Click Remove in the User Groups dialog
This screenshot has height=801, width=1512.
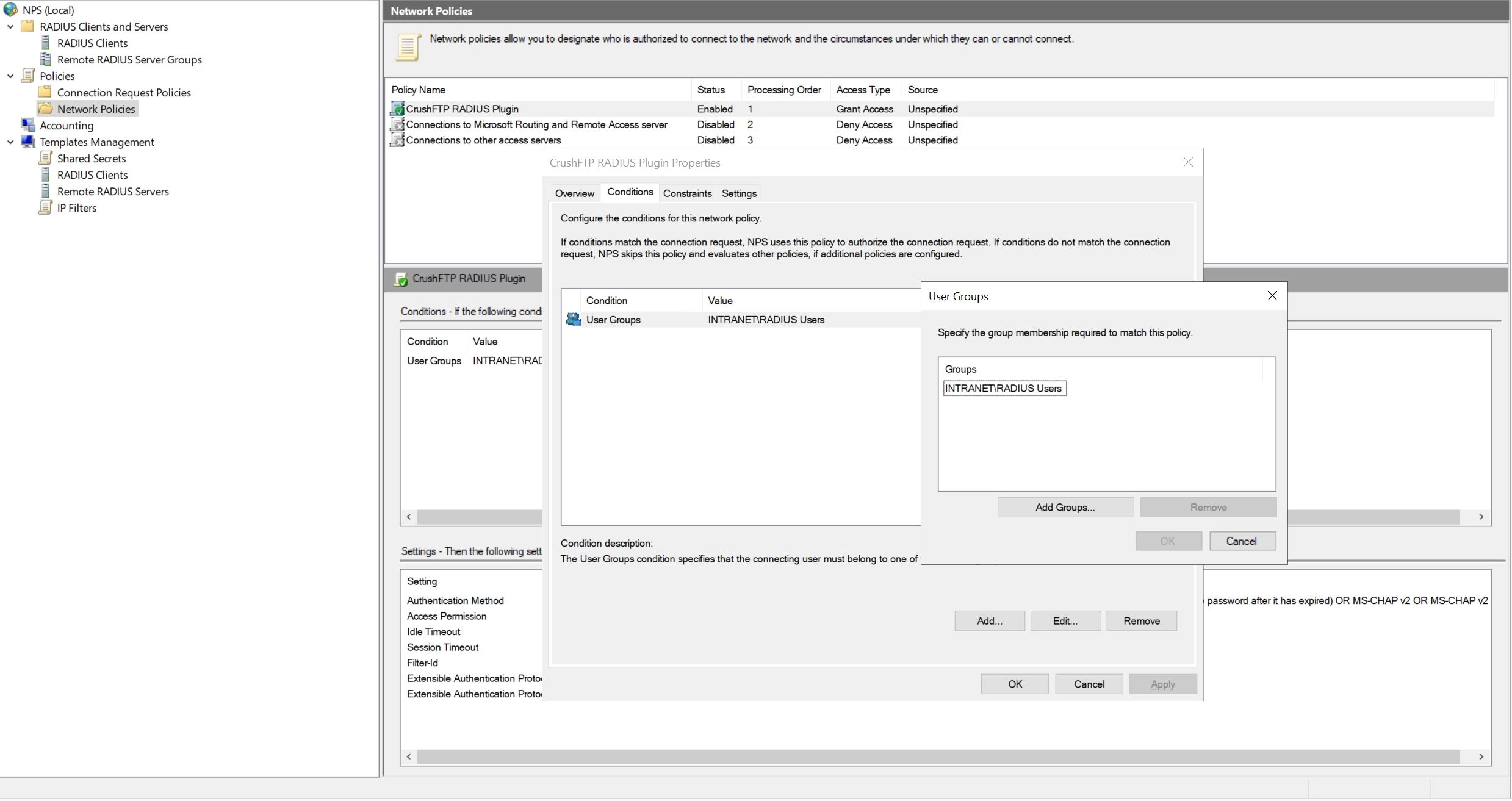pyautogui.click(x=1208, y=507)
